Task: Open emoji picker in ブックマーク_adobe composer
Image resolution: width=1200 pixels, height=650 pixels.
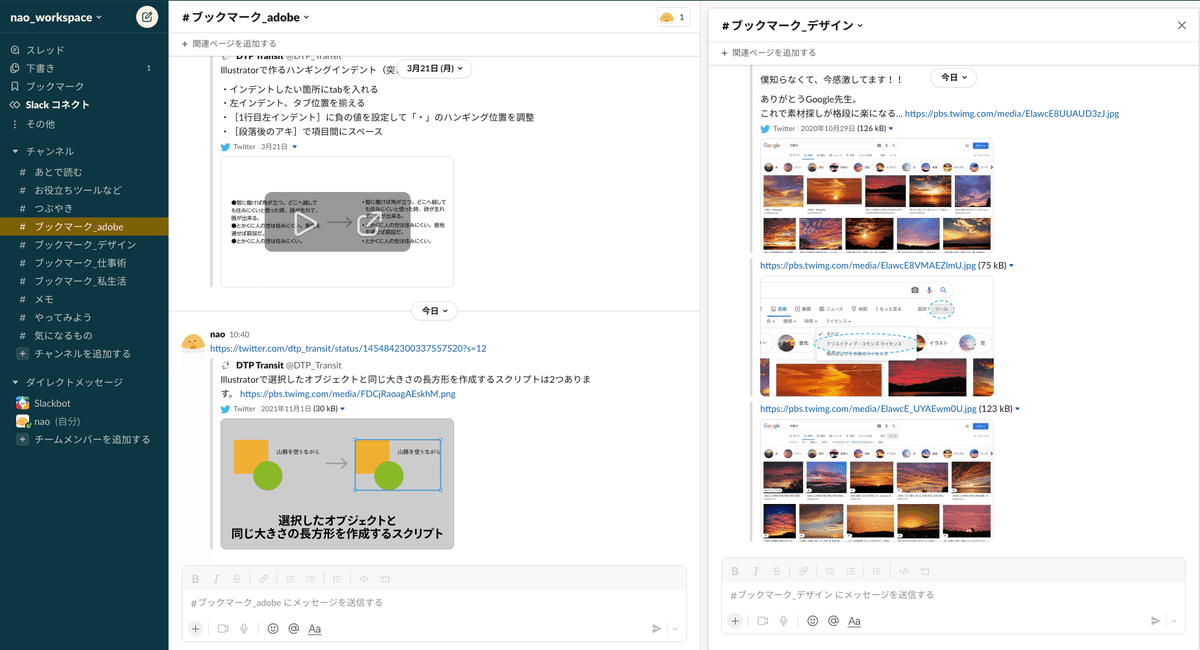Action: click(x=273, y=629)
